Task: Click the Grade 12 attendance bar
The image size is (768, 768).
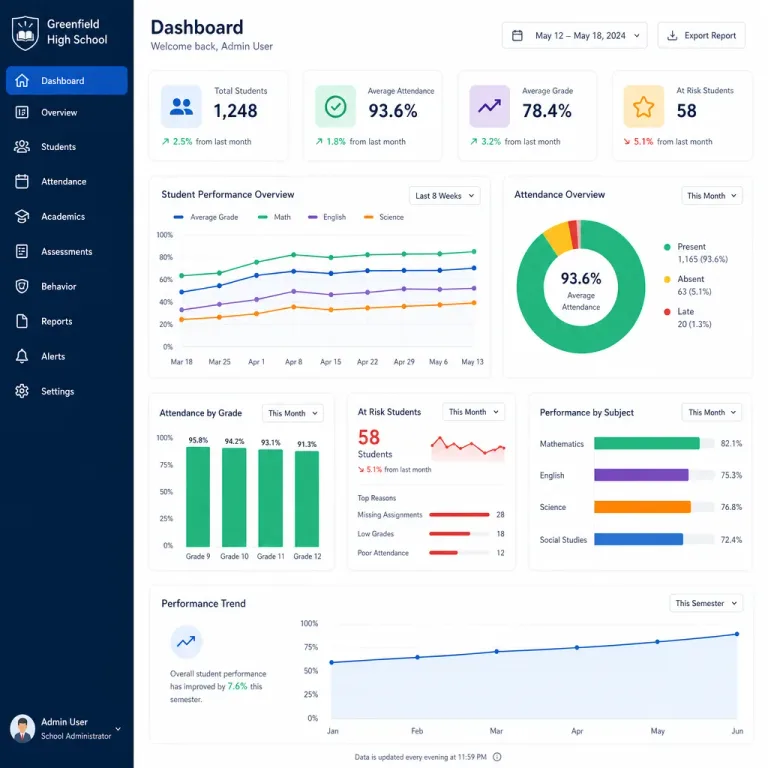Action: coord(307,499)
